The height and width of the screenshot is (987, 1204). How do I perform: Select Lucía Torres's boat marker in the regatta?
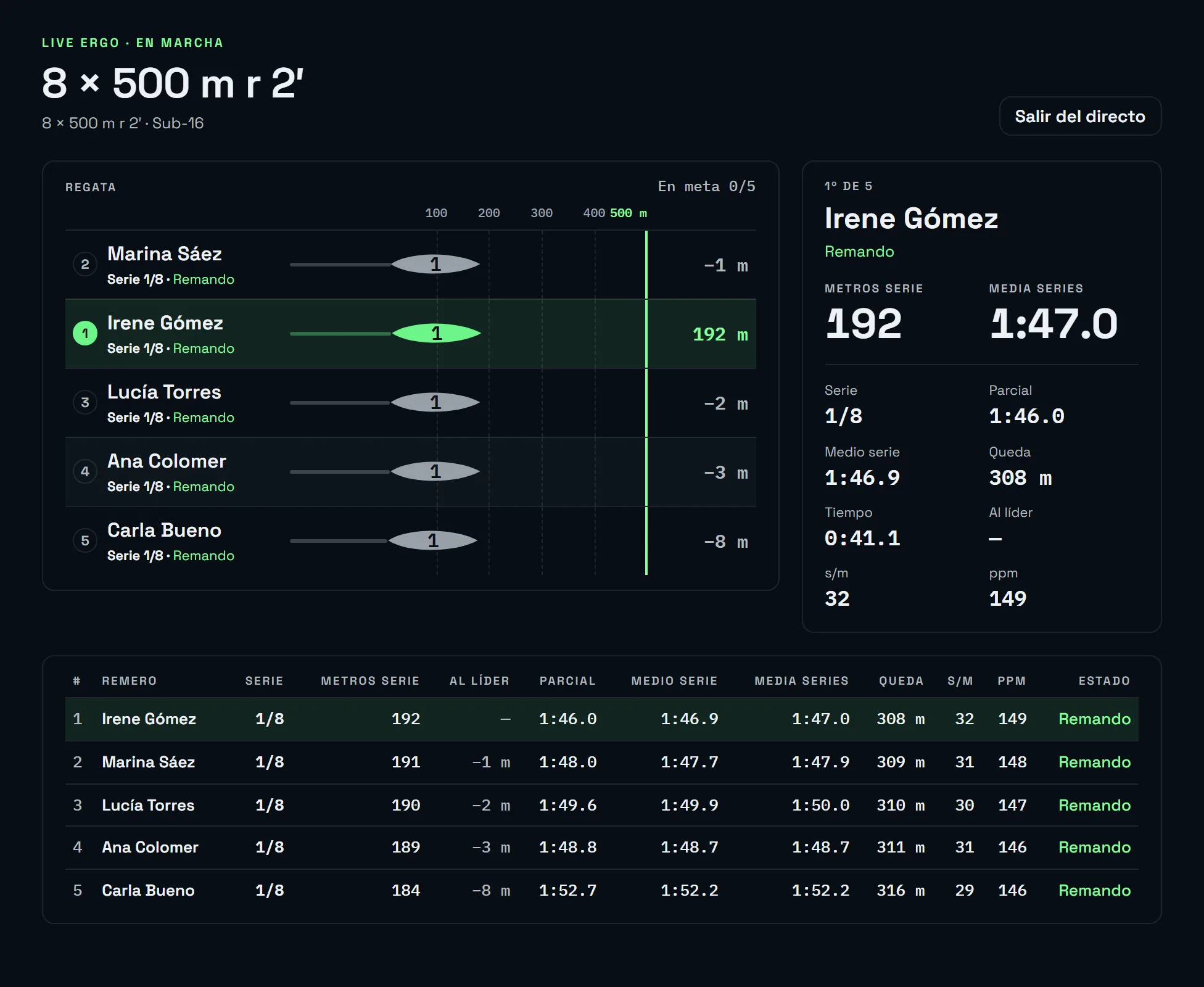pyautogui.click(x=435, y=402)
